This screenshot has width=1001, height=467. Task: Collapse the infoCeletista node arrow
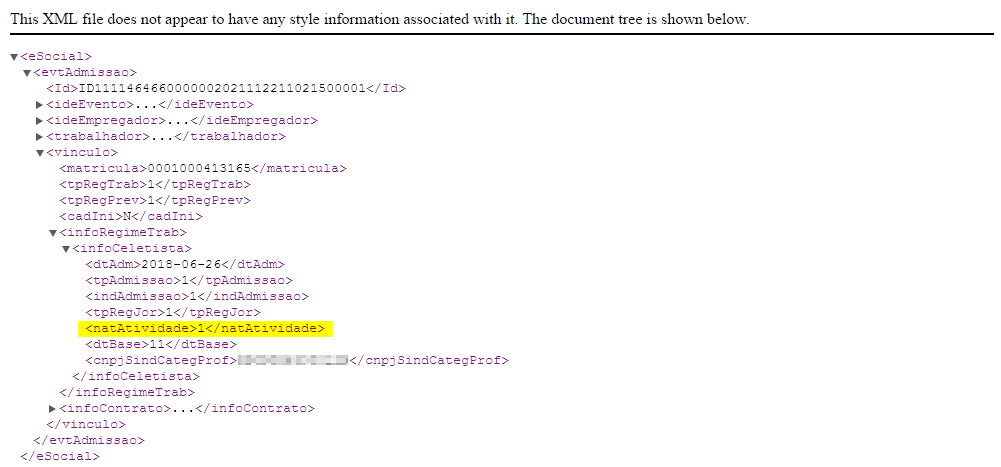coord(65,249)
